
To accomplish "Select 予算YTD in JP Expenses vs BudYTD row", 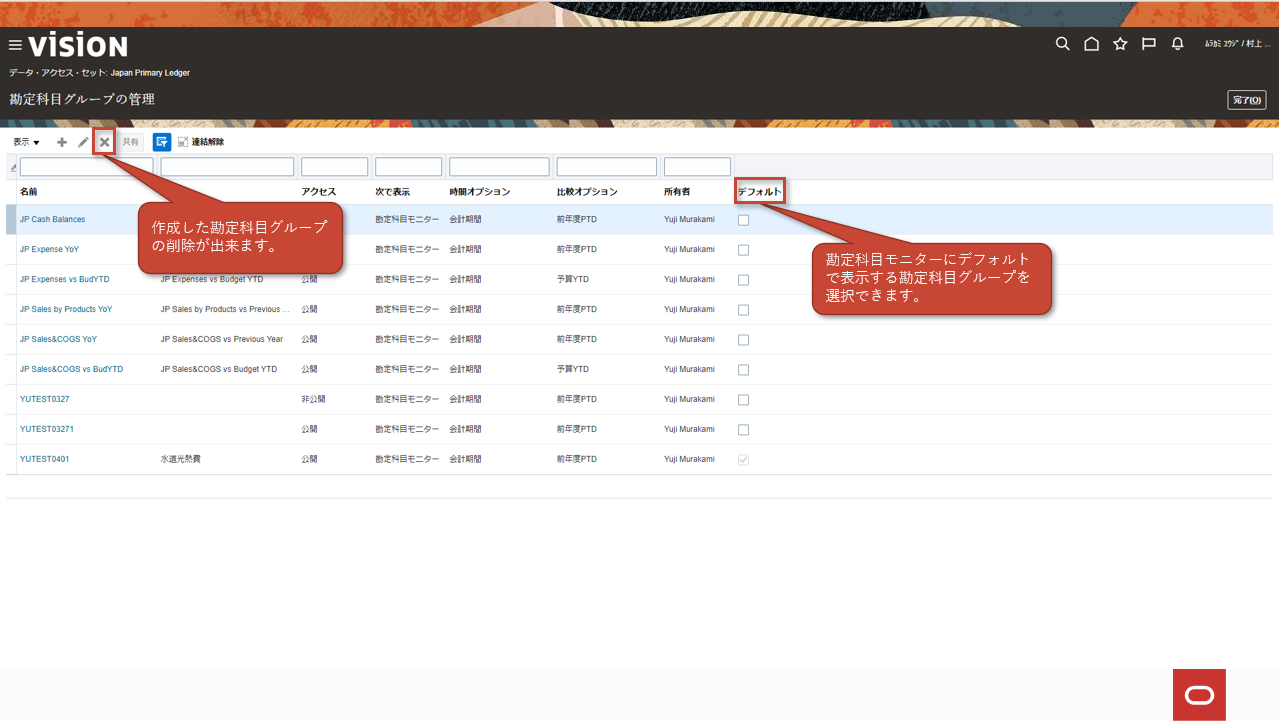I will point(573,279).
